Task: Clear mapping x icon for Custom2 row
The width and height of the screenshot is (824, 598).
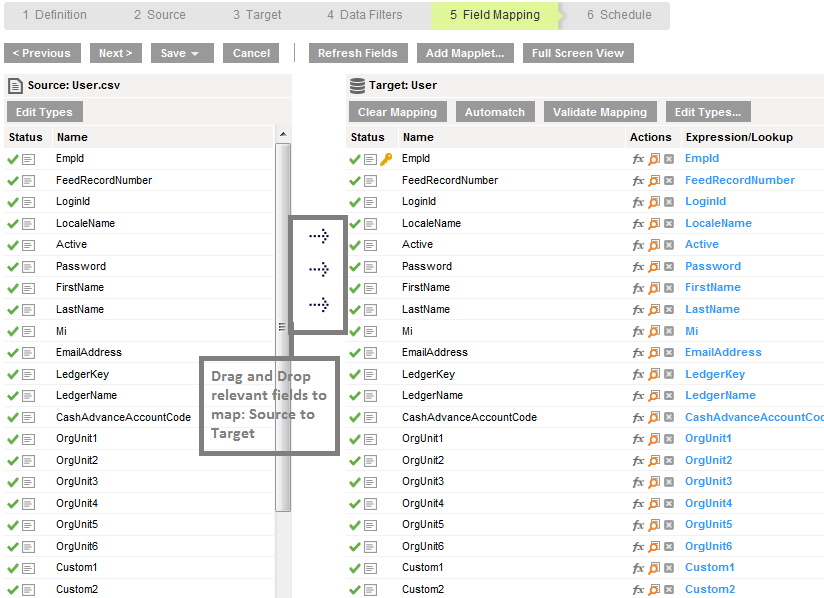Action: click(669, 590)
